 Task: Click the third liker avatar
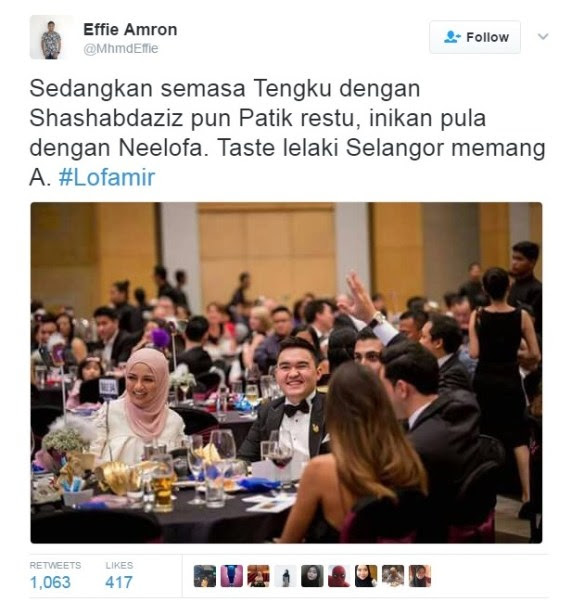pos(258,576)
